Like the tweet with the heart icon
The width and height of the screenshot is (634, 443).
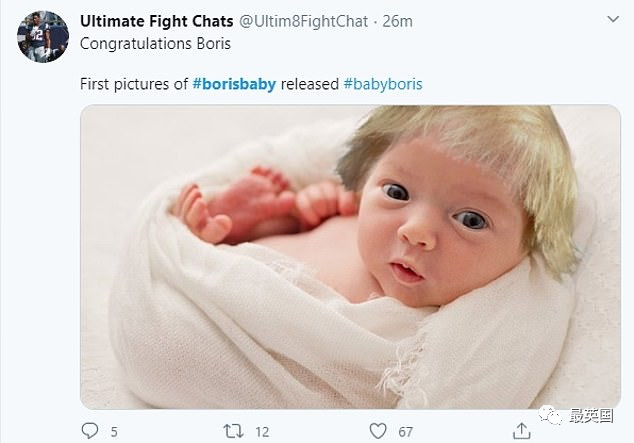[x=377, y=431]
